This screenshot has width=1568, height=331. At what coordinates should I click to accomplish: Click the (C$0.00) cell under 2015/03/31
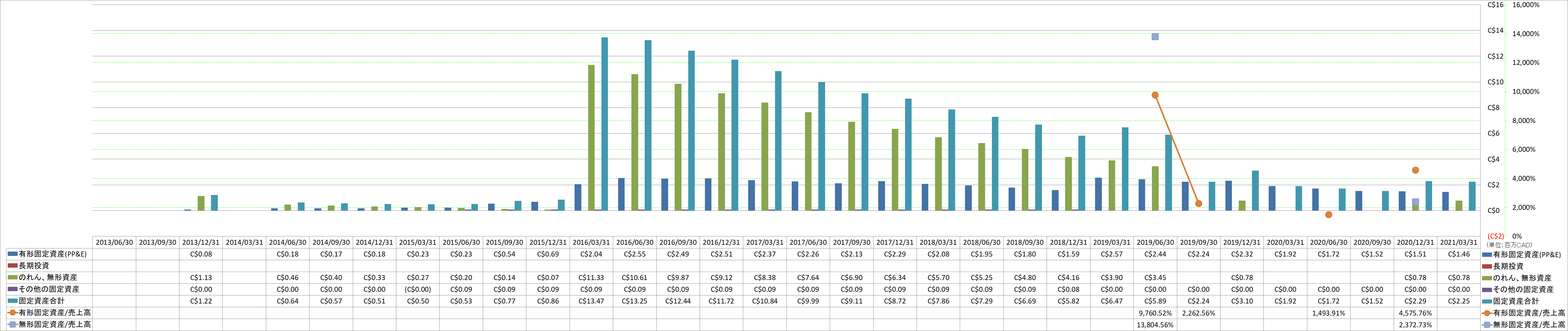(418, 290)
